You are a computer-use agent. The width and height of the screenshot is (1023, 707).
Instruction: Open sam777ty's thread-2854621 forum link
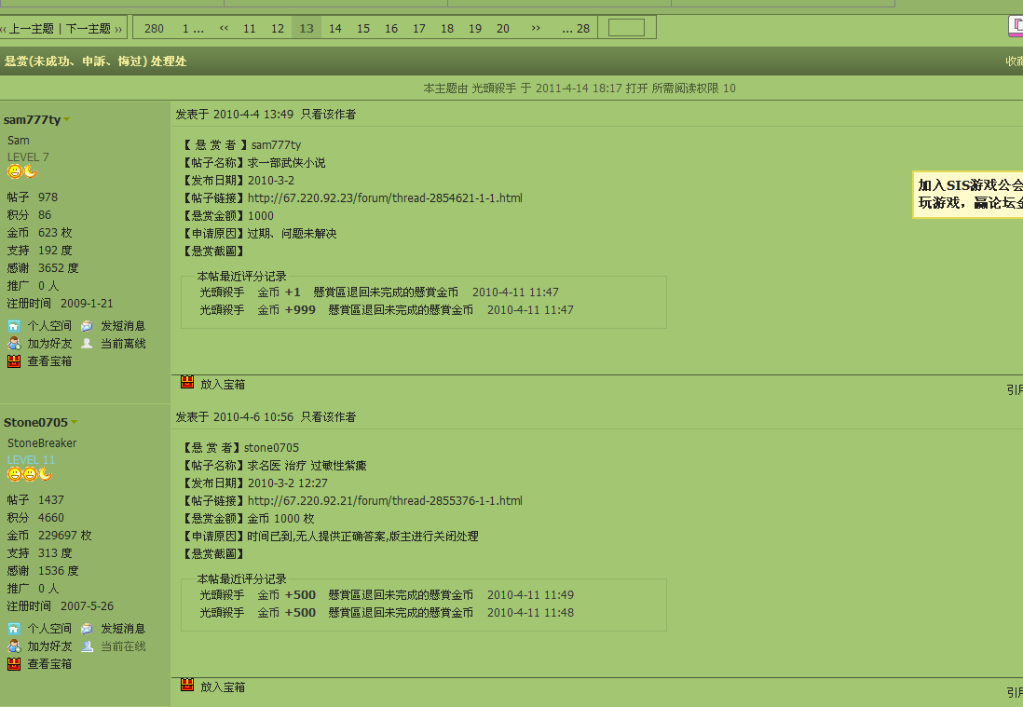click(385, 198)
